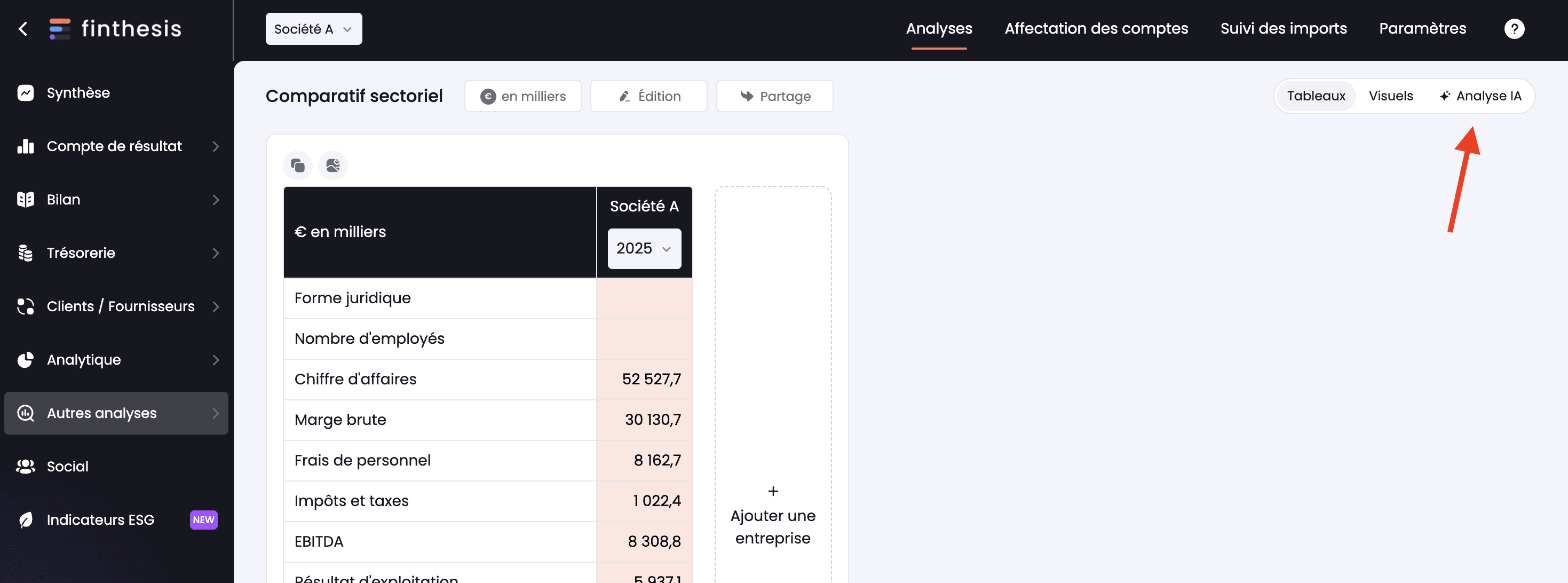Click the Forme juridique row label
The image size is (1568, 583).
[x=352, y=298]
